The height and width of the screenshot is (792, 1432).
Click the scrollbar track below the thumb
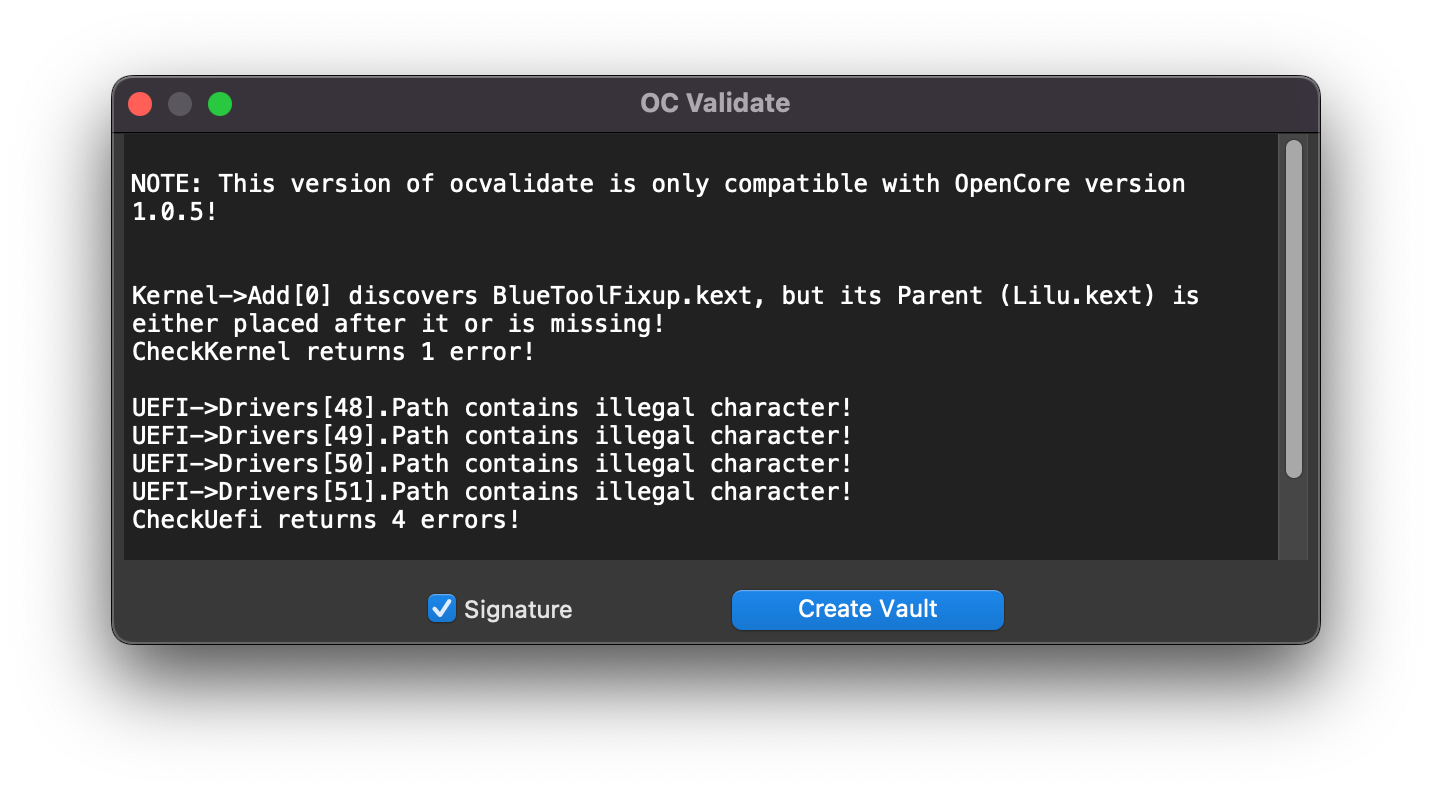coord(1293,520)
